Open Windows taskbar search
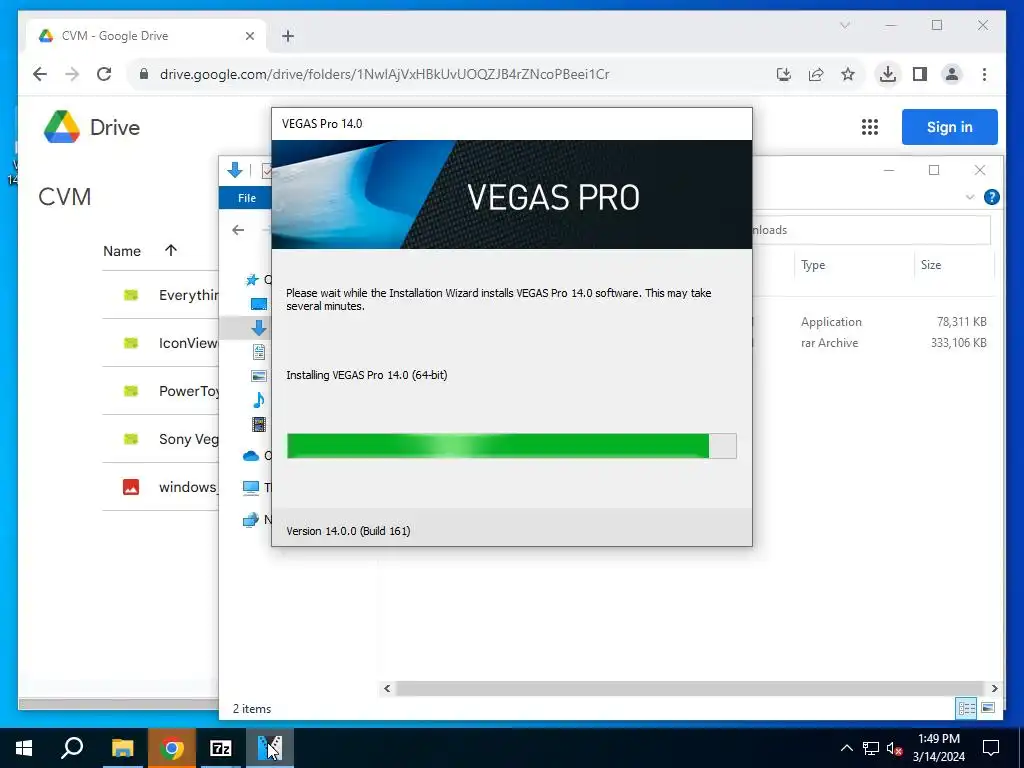 pos(72,748)
